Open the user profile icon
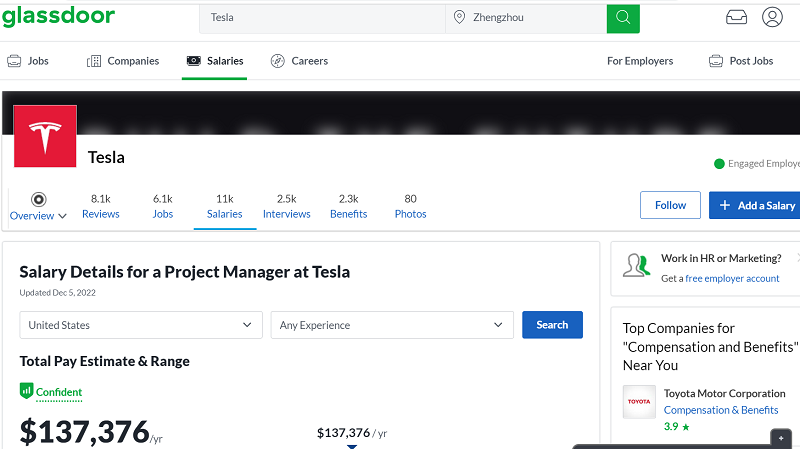This screenshot has width=800, height=449. coord(772,17)
